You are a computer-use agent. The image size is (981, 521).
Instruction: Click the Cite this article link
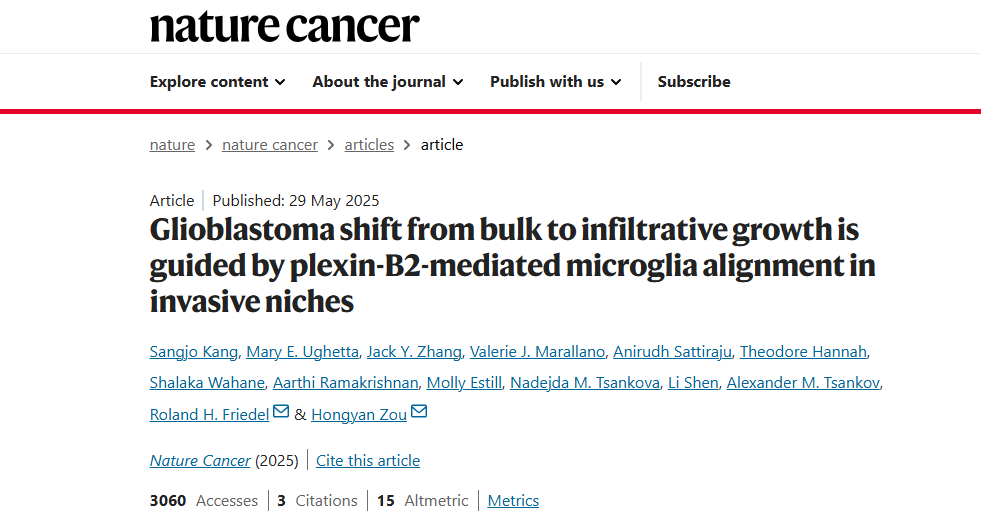coord(368,461)
